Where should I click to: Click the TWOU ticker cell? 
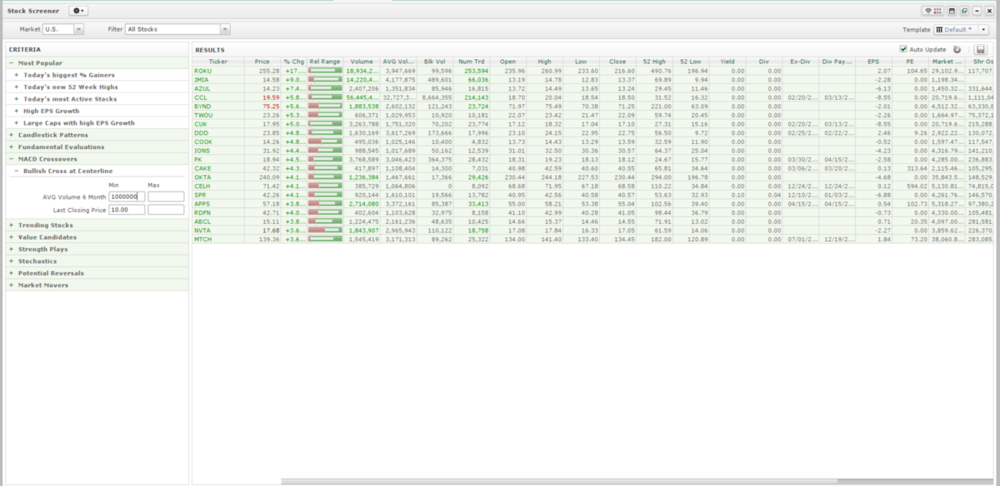(218, 115)
